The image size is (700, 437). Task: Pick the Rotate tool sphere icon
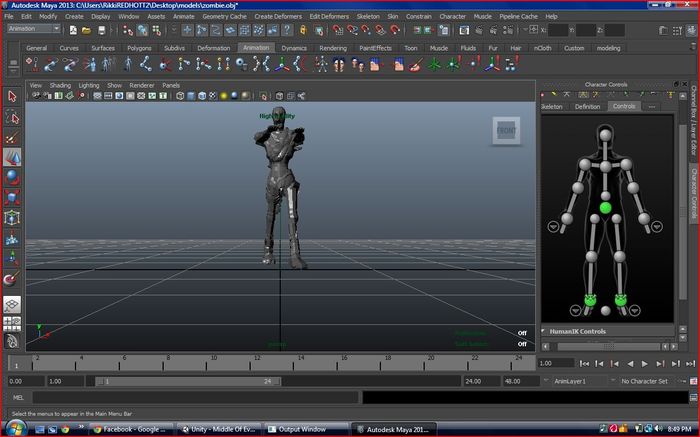pyautogui.click(x=12, y=178)
